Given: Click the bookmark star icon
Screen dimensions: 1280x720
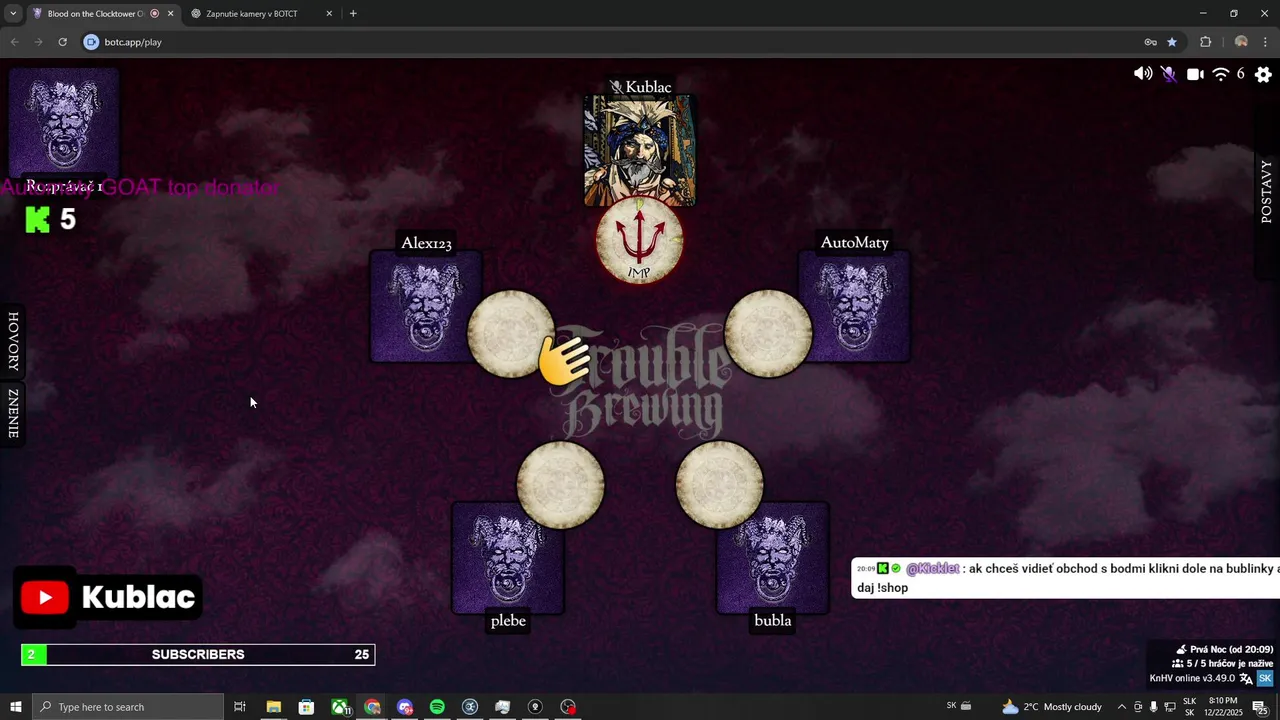Looking at the screenshot, I should (1172, 42).
